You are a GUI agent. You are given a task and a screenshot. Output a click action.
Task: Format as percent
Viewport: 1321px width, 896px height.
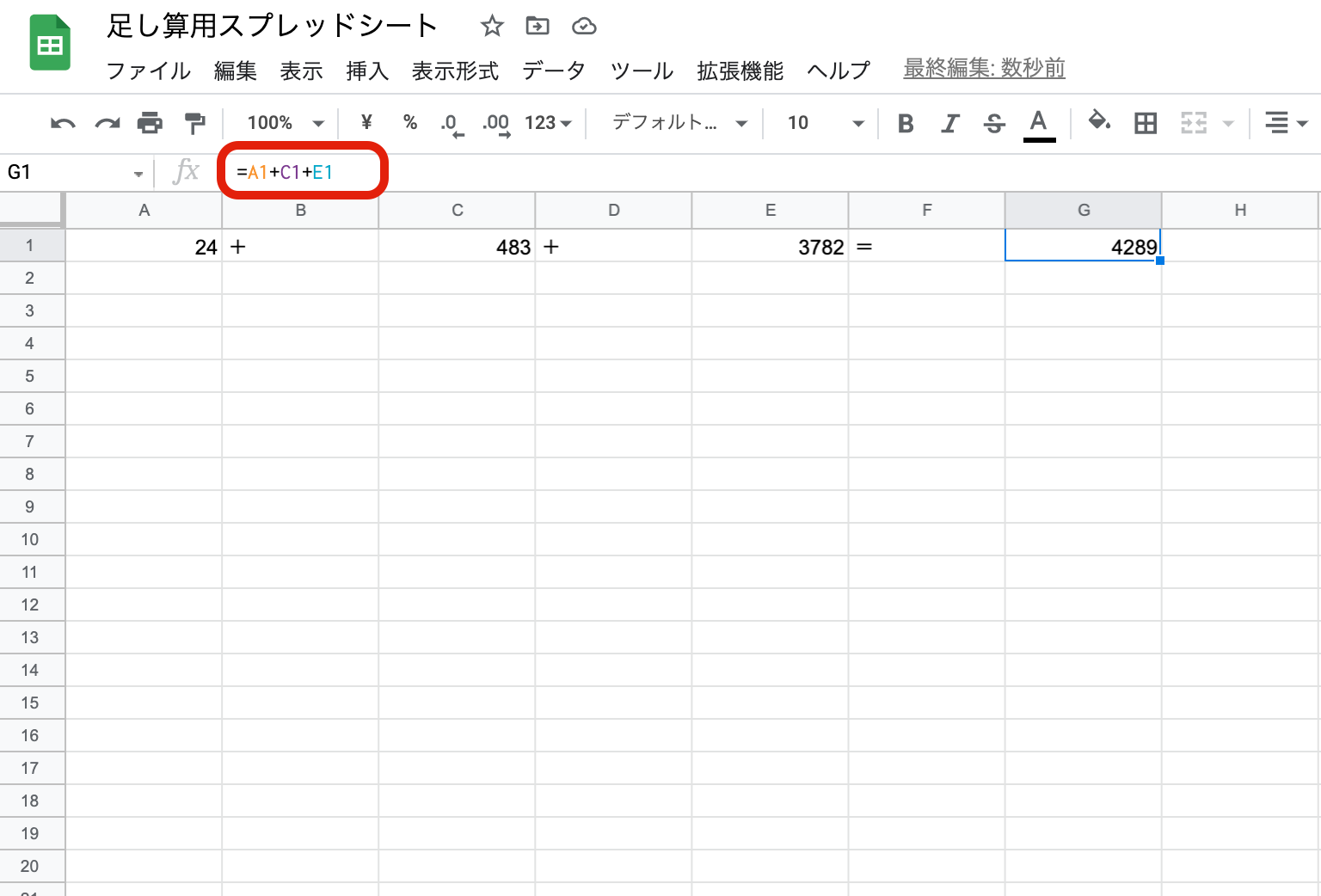click(x=410, y=123)
